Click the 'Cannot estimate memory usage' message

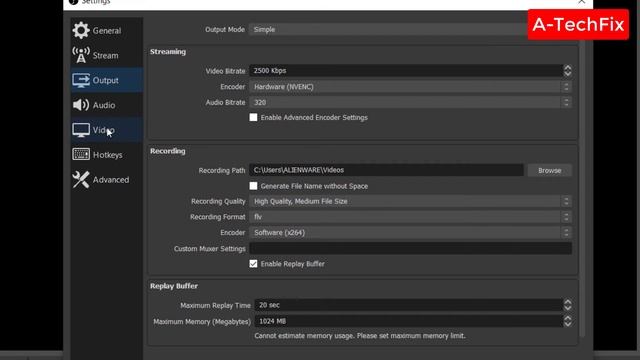[x=360, y=336]
